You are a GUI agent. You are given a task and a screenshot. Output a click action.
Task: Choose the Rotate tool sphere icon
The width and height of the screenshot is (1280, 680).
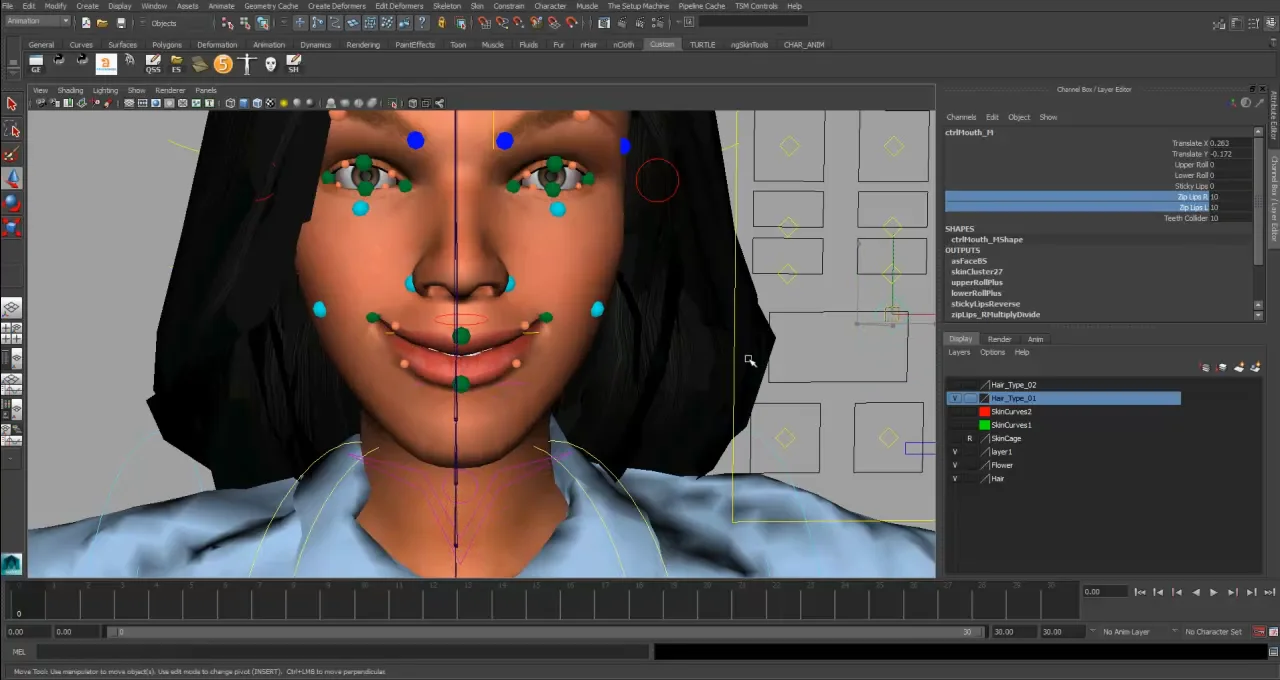pos(12,203)
